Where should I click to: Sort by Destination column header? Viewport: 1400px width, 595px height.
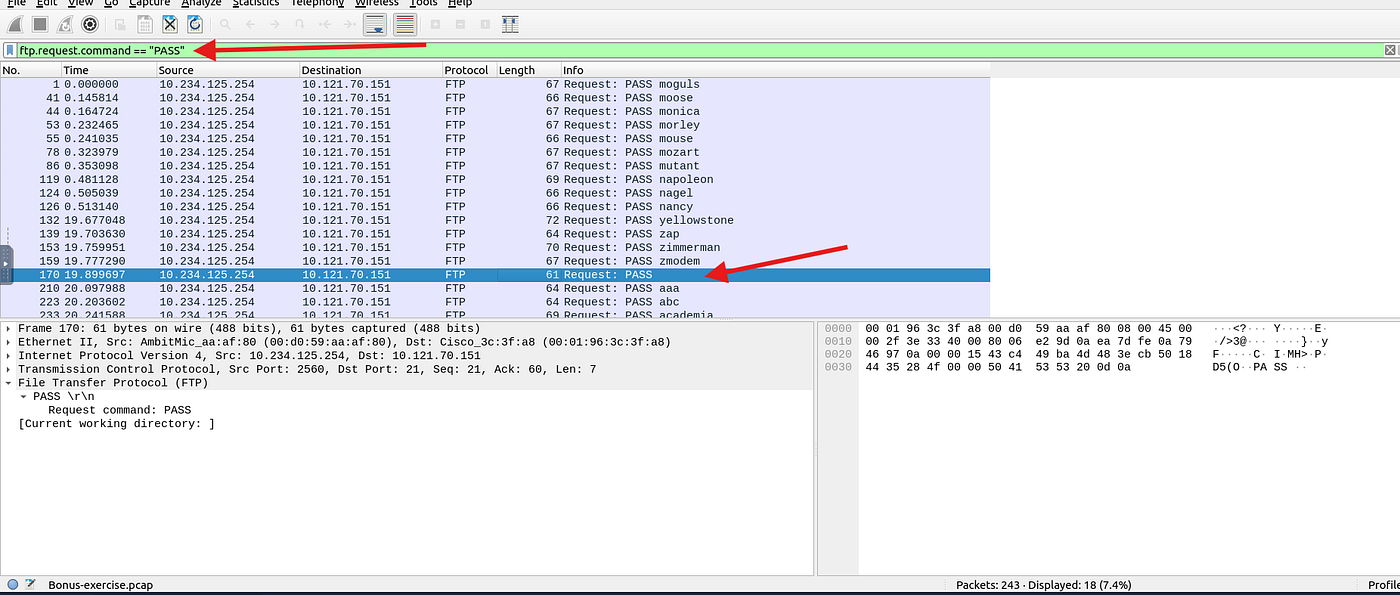(371, 70)
